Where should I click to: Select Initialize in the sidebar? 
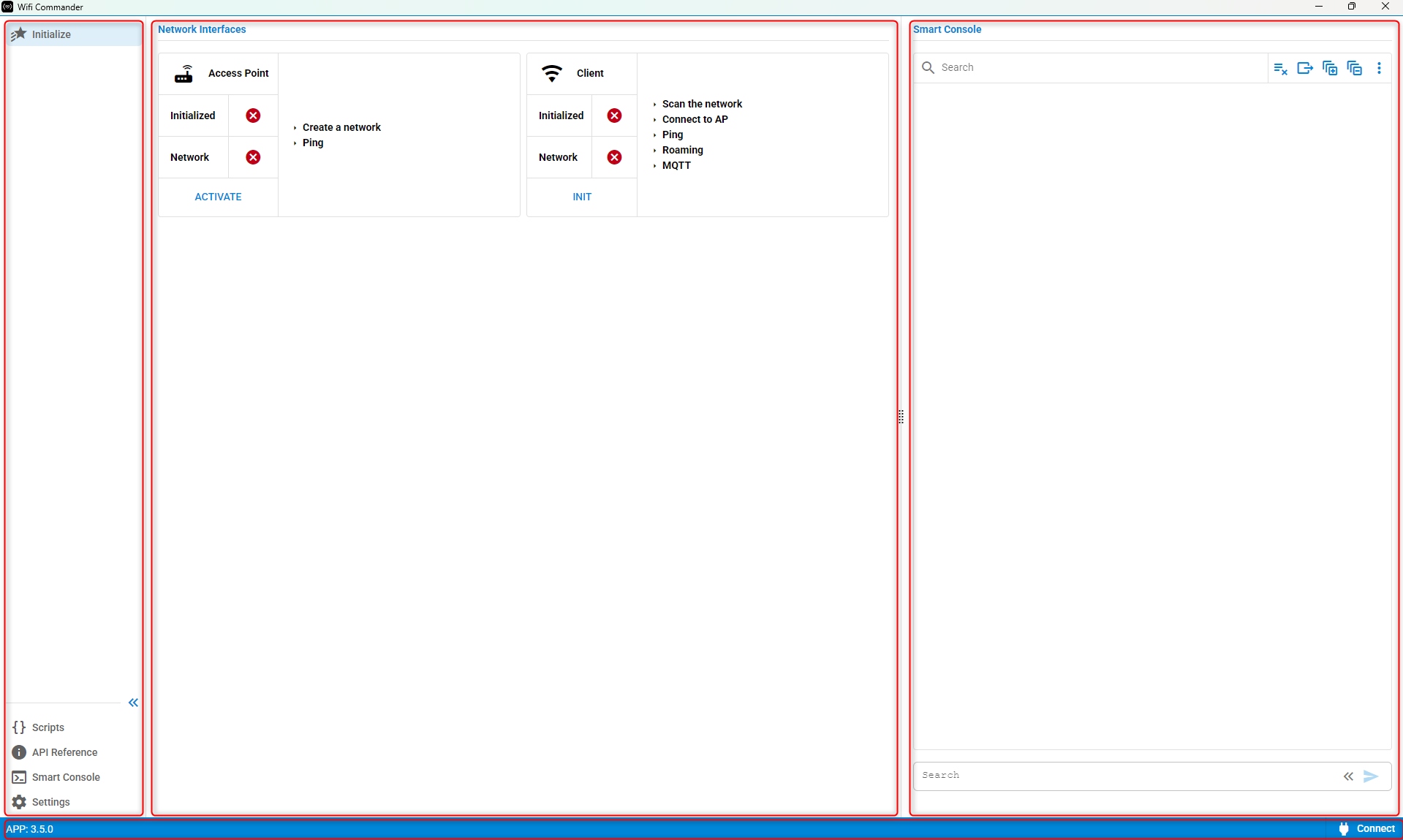(74, 34)
